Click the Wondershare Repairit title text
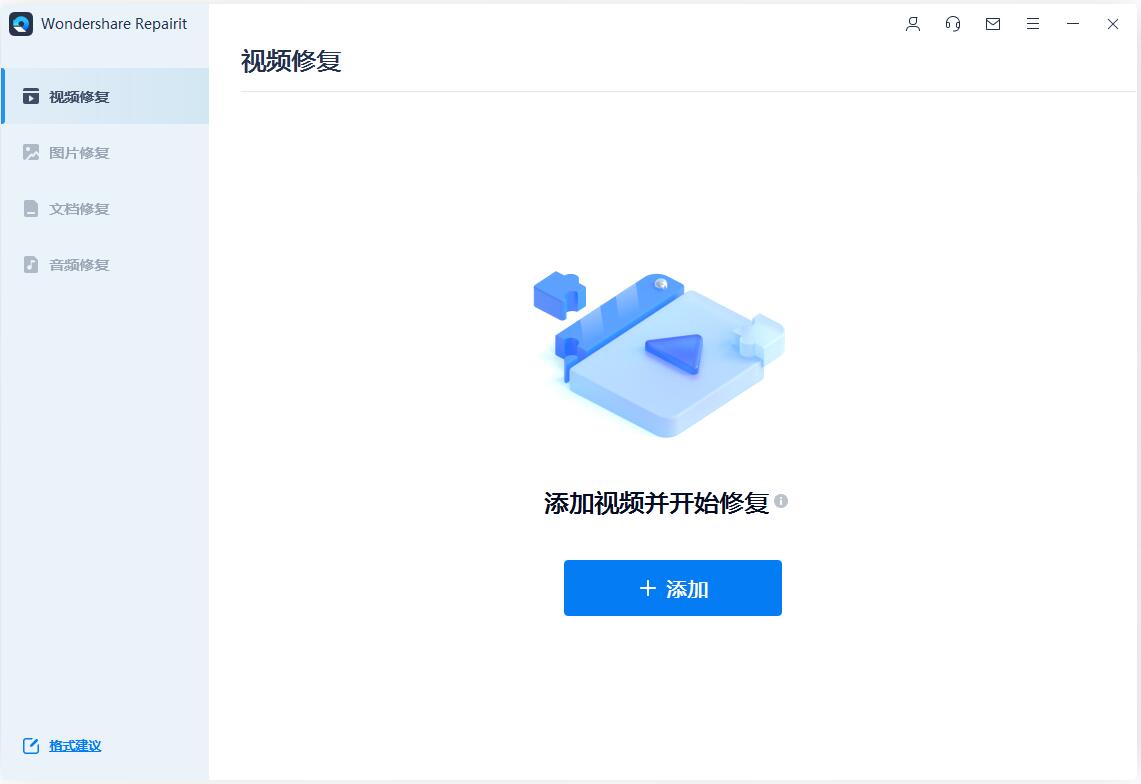The width and height of the screenshot is (1141, 784). click(x=114, y=24)
